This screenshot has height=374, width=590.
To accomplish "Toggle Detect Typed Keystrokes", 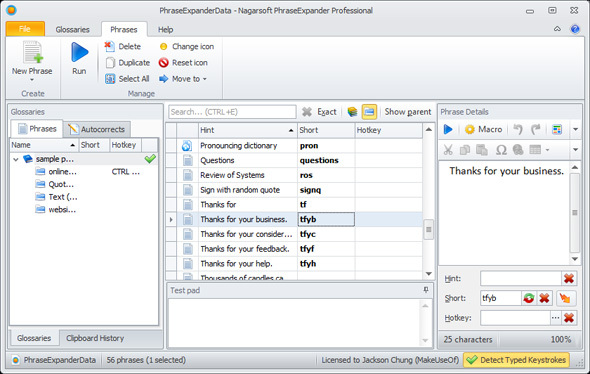I will click(516, 360).
